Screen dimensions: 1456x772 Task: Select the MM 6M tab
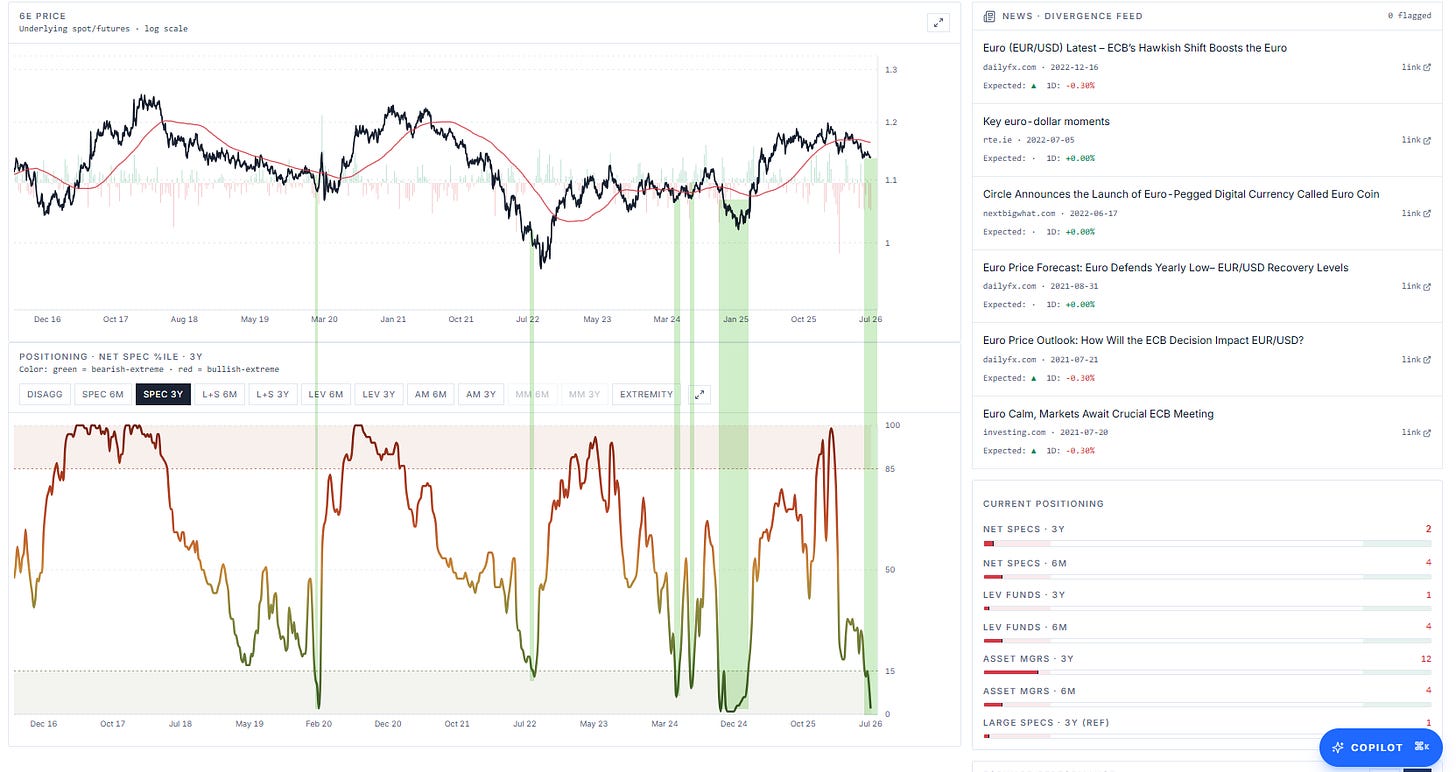(x=532, y=394)
